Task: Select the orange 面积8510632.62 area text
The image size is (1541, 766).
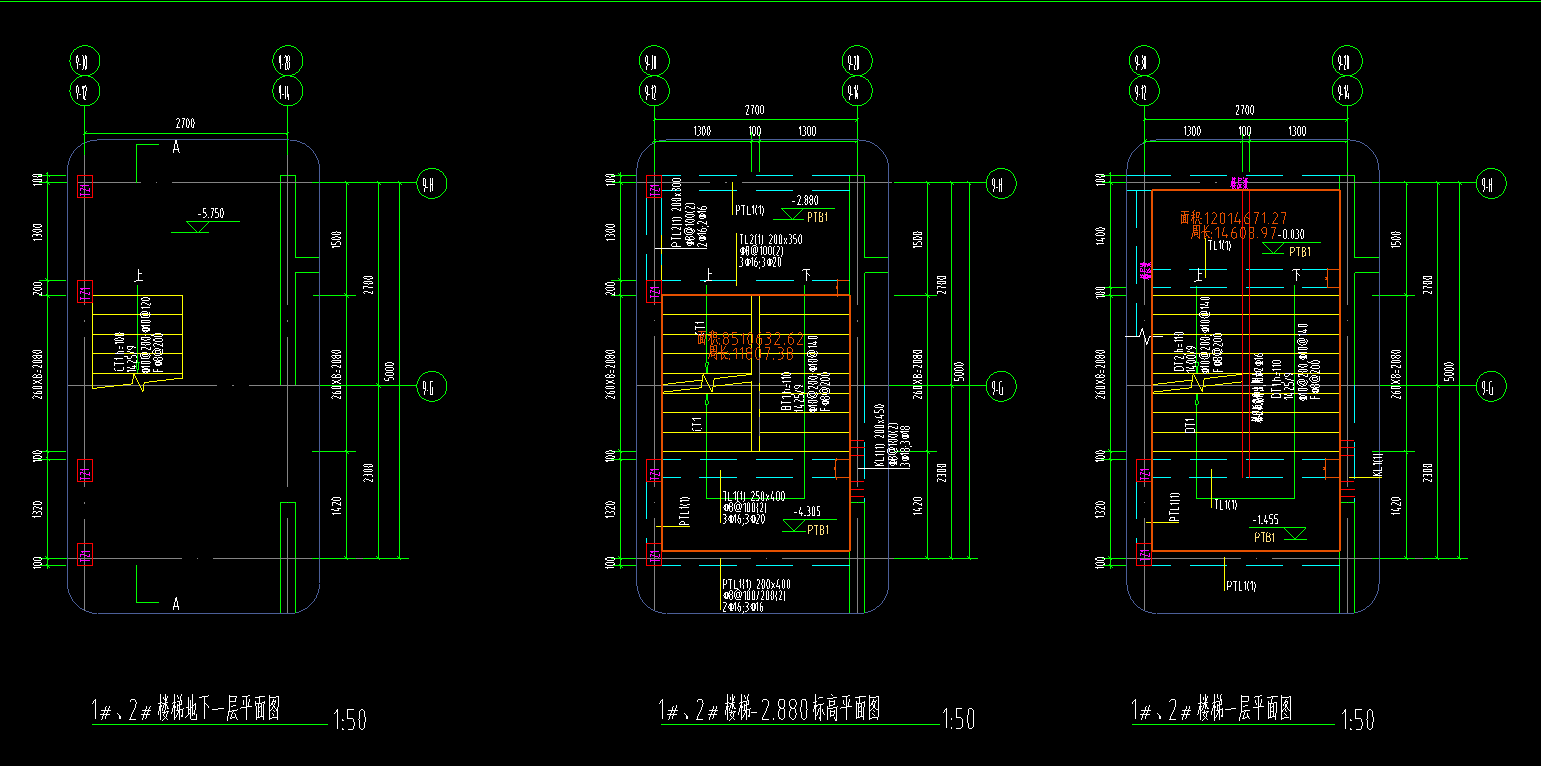Action: click(750, 339)
